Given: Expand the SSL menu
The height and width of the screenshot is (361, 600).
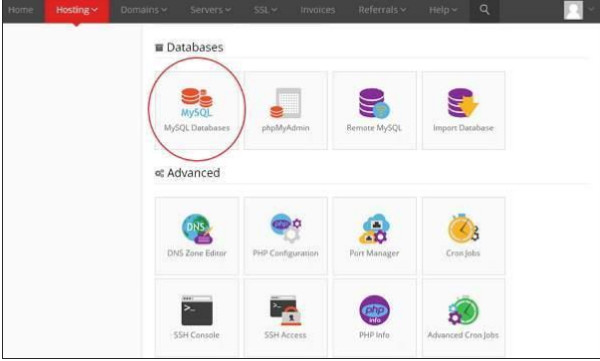Looking at the screenshot, I should point(265,10).
